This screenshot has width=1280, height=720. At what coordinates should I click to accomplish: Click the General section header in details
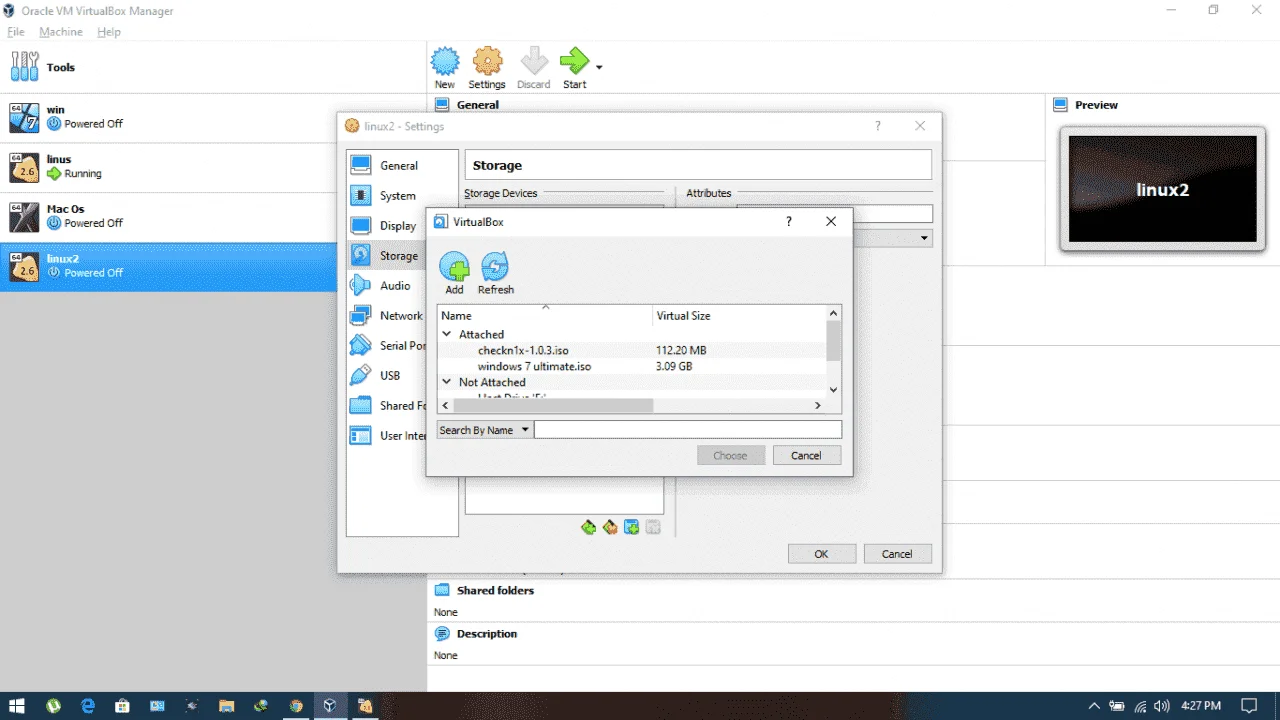point(478,104)
